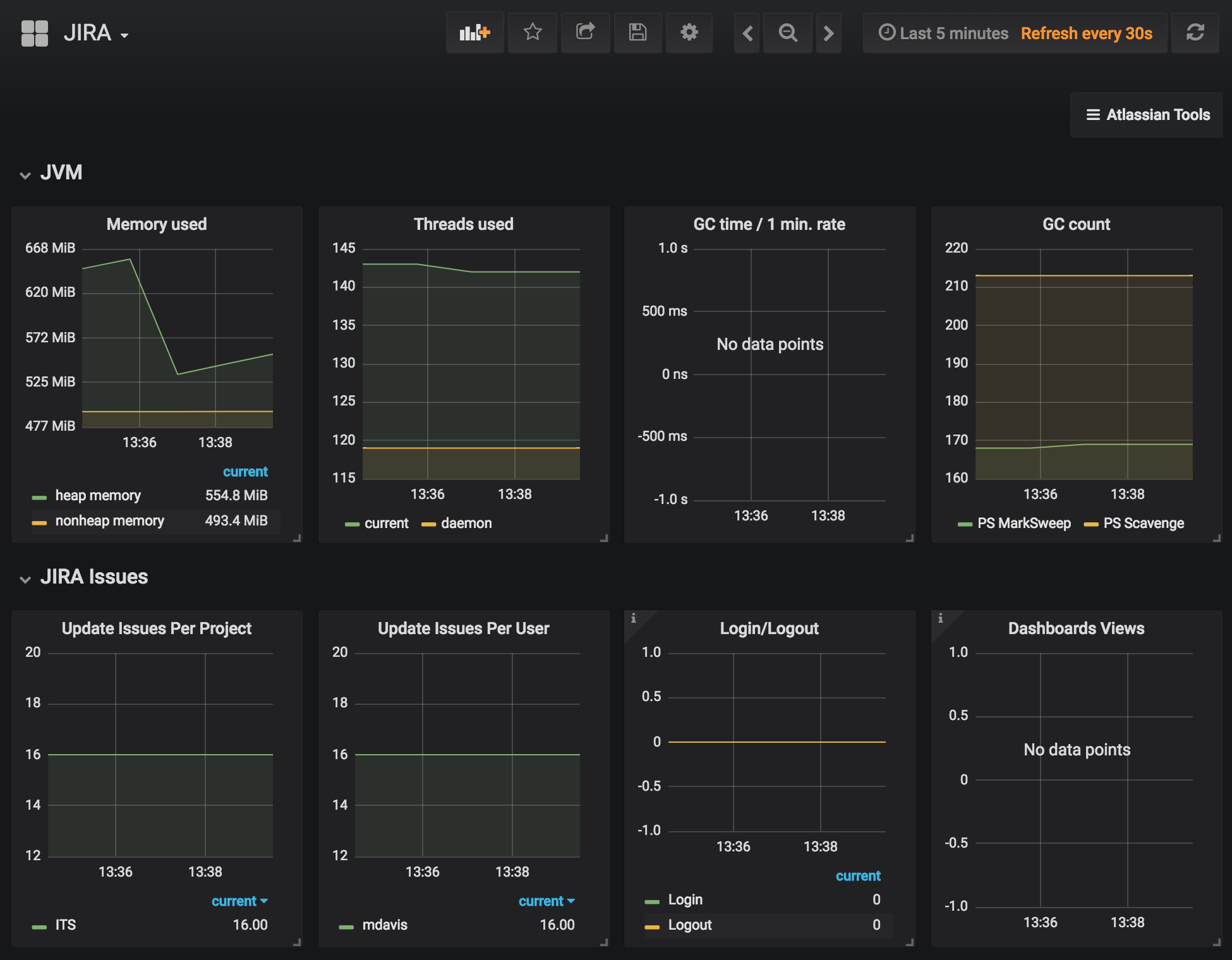Open dashboard settings gear icon
1232x960 pixels.
click(x=689, y=33)
